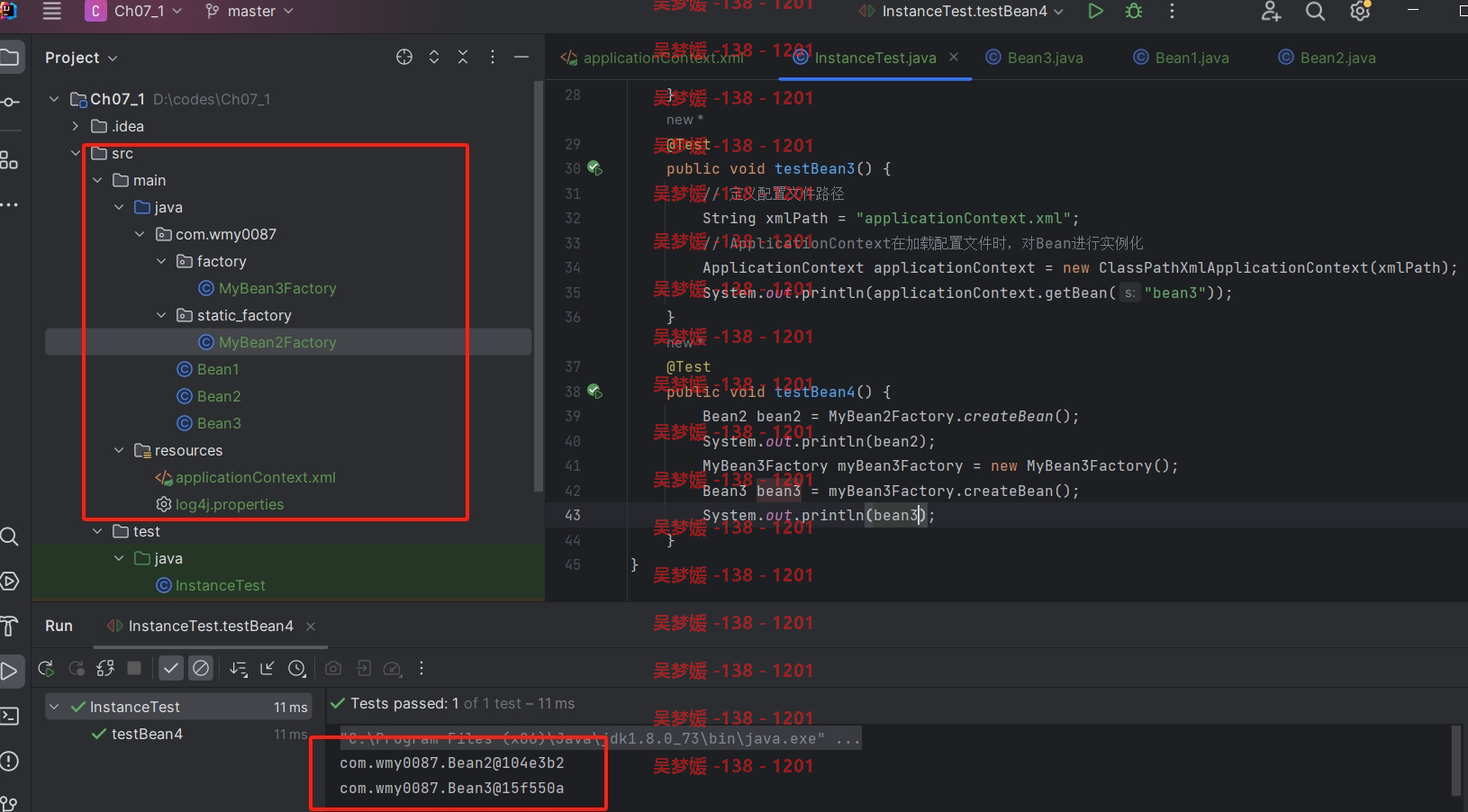Click Sort tests alphabetically icon
Viewport: 1468px width, 812px height.
[238, 668]
